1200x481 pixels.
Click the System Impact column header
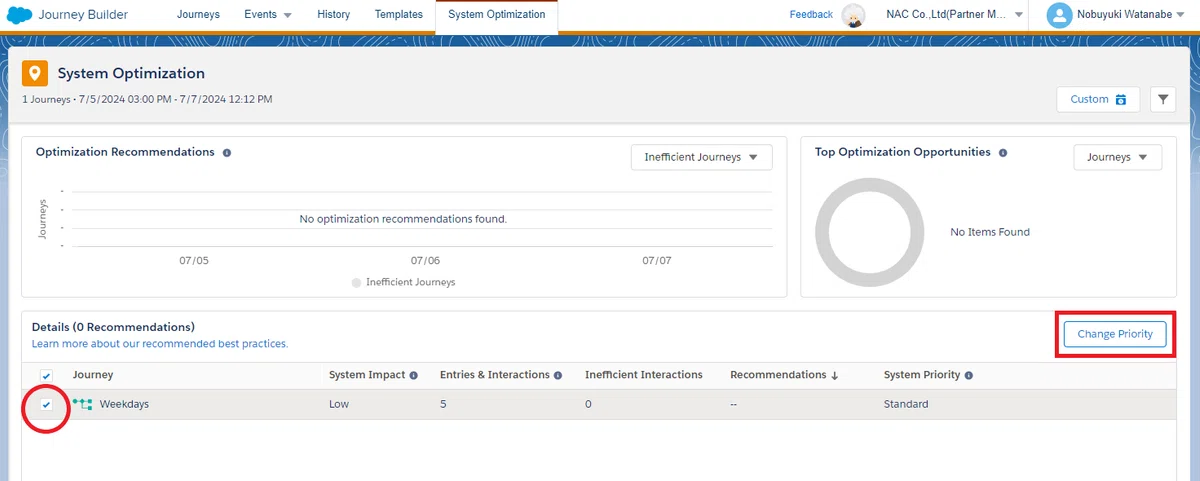pos(366,375)
